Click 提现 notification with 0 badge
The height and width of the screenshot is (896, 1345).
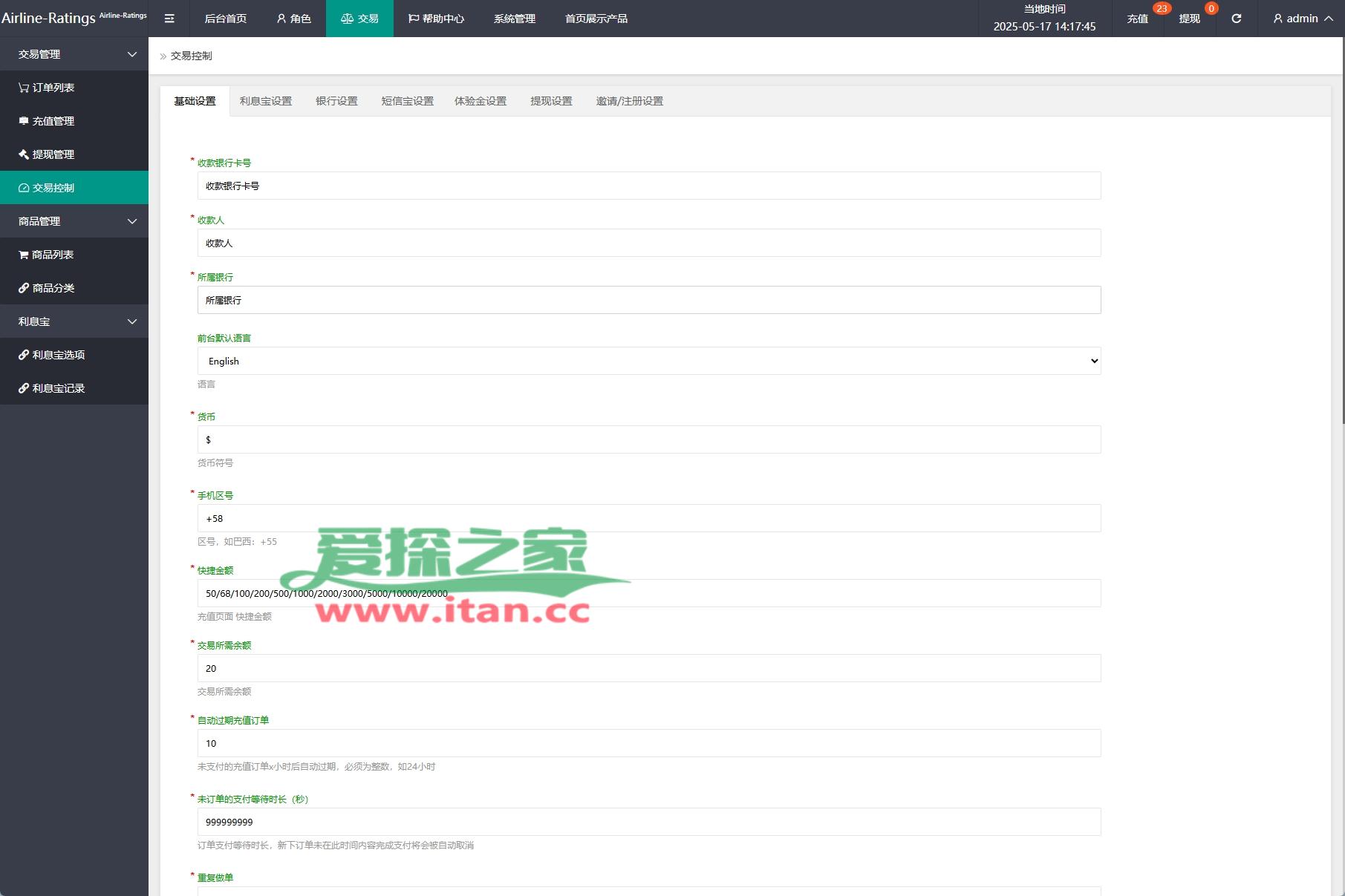(x=1189, y=19)
